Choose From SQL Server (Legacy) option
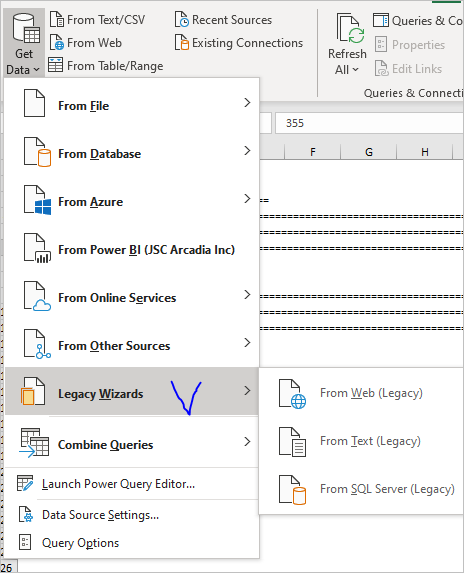The image size is (464, 573). pos(362,490)
